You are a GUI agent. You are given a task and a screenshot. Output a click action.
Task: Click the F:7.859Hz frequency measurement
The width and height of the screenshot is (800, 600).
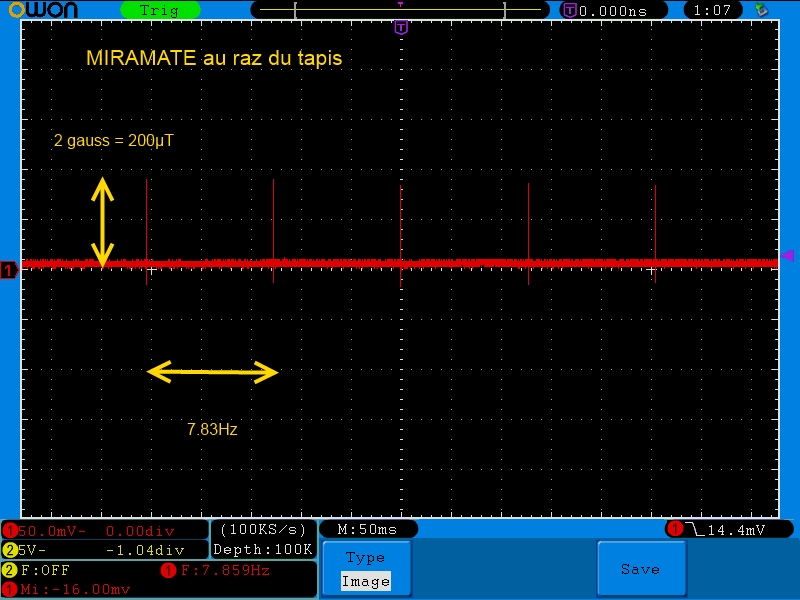click(x=225, y=570)
